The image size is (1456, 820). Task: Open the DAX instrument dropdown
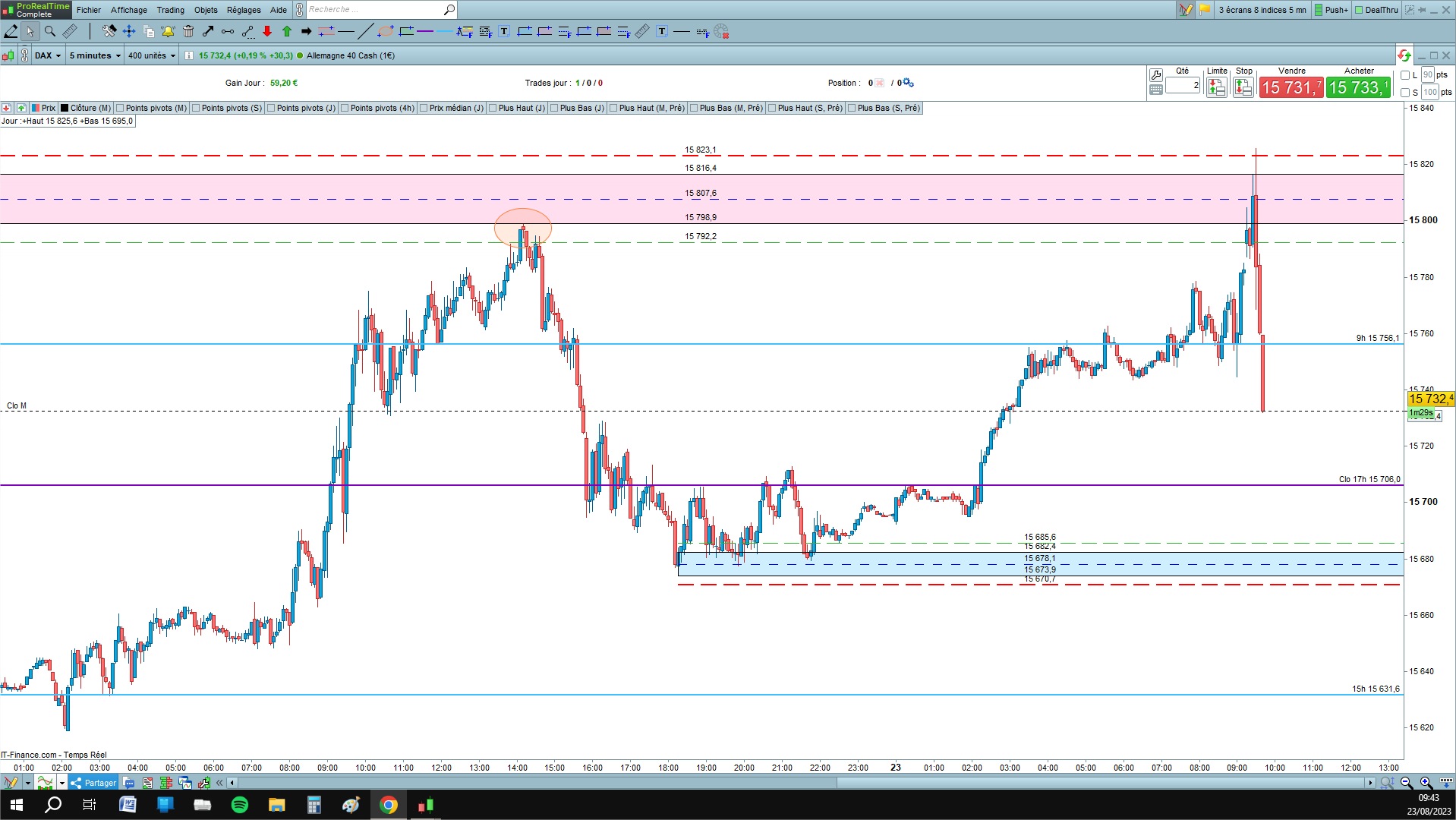click(47, 55)
